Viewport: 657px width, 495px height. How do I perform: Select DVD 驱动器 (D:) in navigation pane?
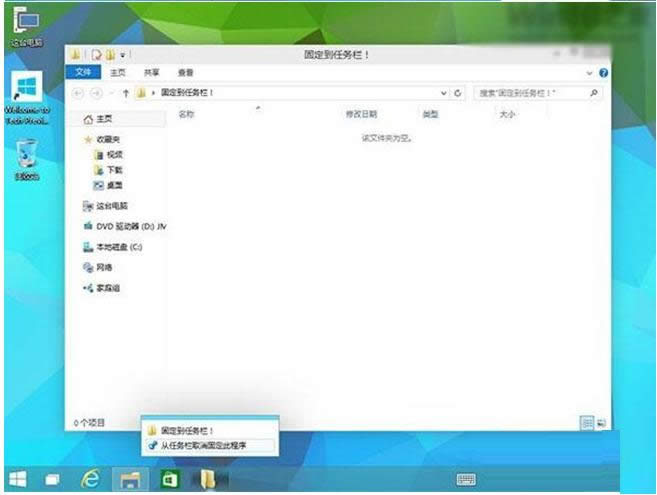point(124,226)
